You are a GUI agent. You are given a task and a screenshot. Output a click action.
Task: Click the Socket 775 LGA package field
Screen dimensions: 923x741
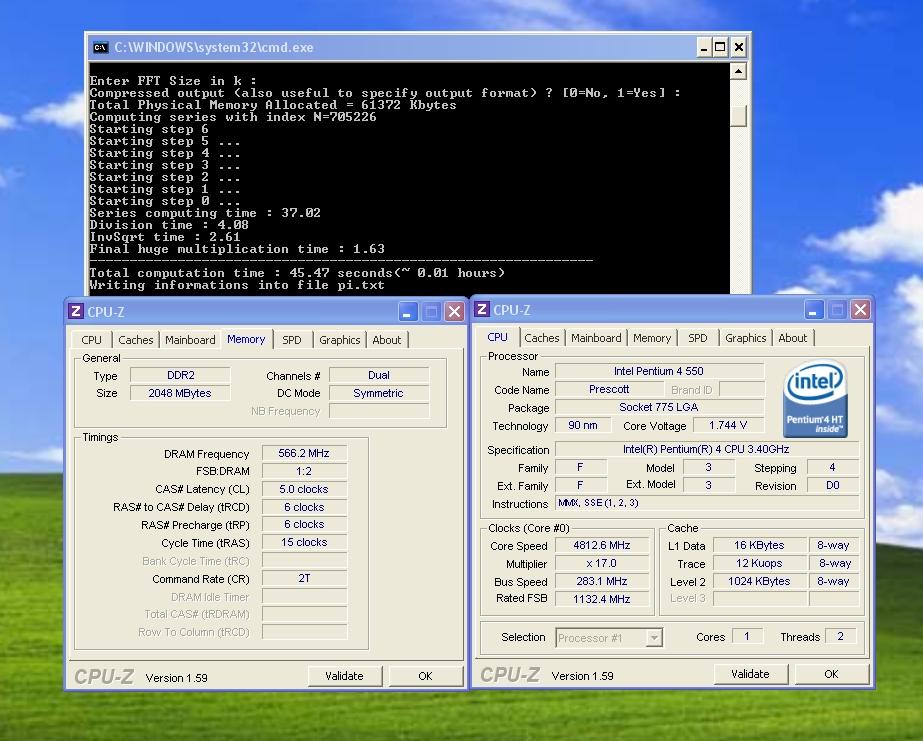pos(659,407)
